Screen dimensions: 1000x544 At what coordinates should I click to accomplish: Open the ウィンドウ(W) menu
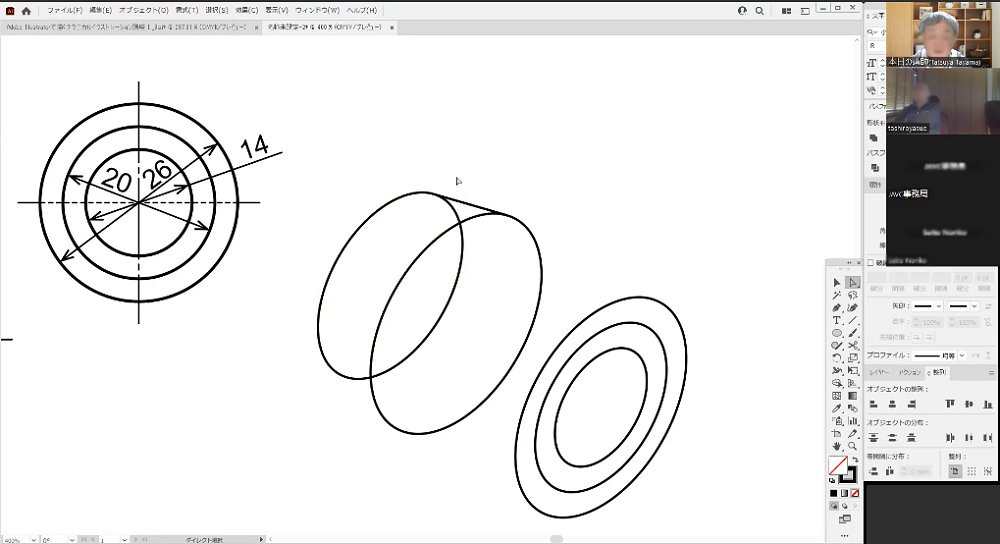pyautogui.click(x=317, y=10)
